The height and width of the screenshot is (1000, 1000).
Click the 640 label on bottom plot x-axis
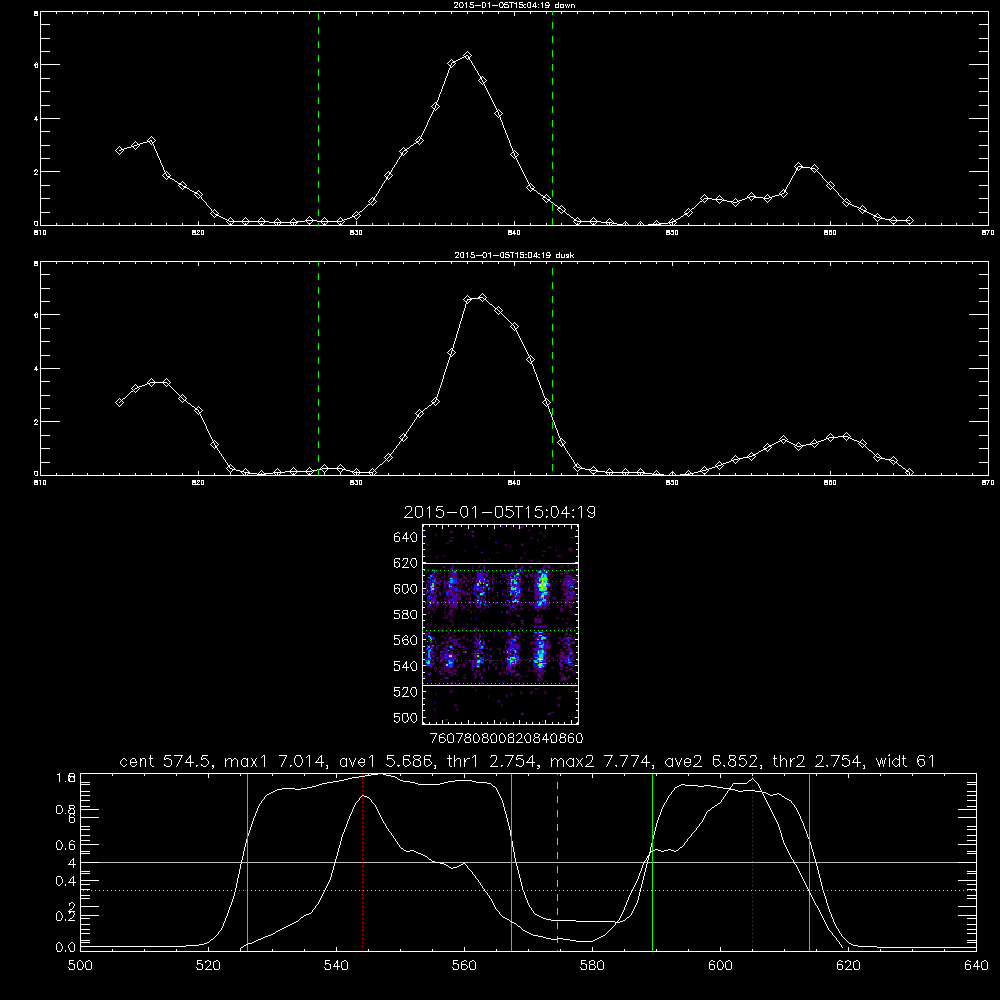[x=976, y=966]
